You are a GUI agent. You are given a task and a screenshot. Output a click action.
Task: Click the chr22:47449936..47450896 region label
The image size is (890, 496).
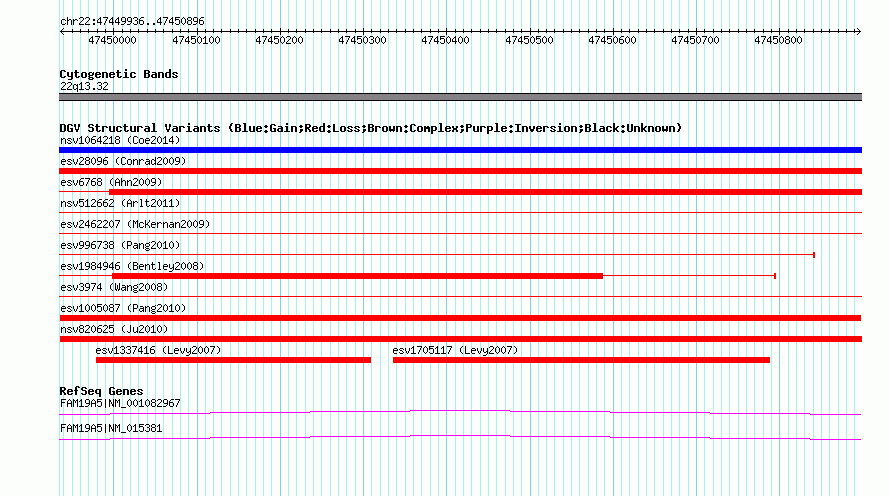132,21
